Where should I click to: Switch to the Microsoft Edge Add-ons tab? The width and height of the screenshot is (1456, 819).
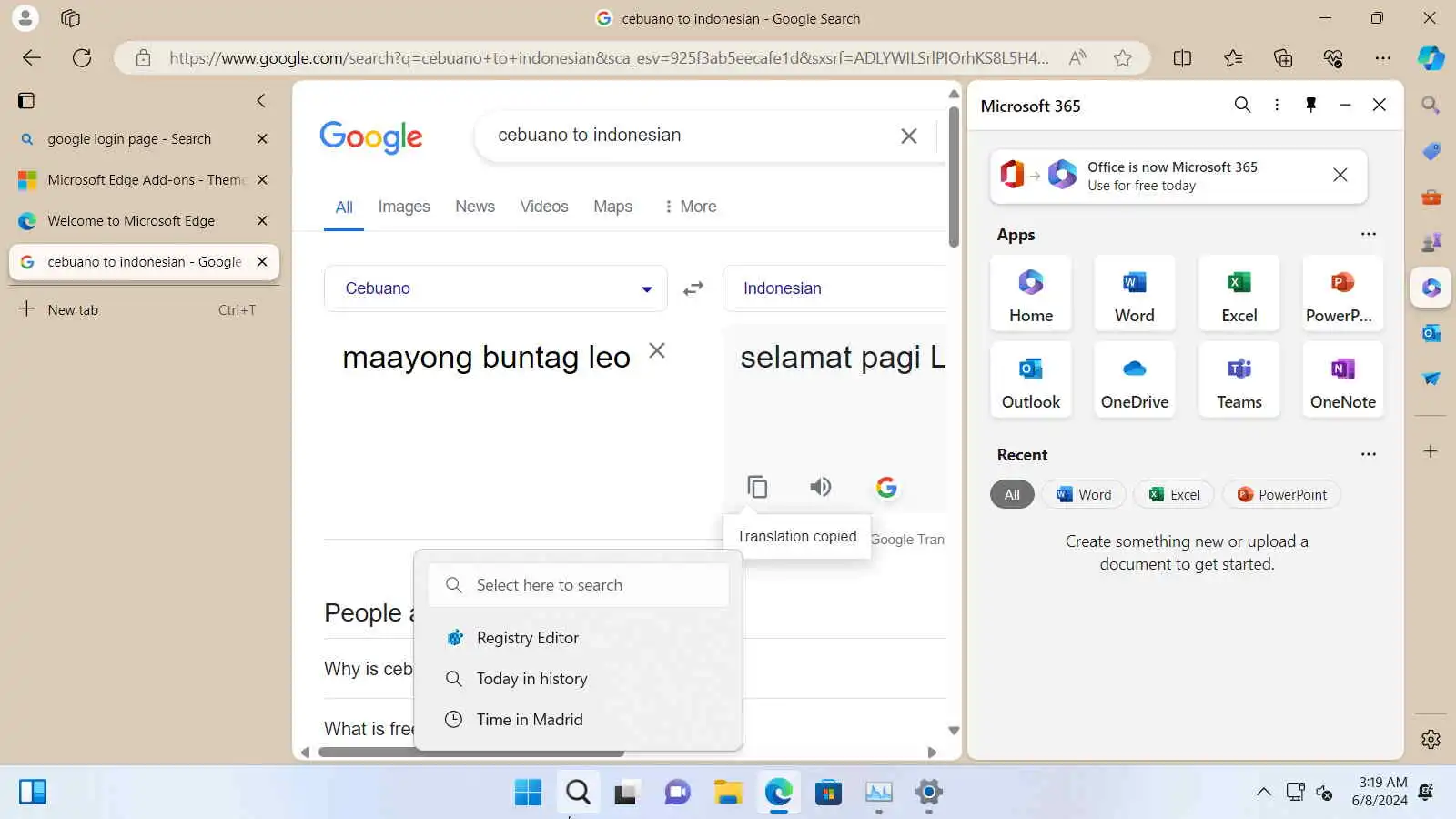pyautogui.click(x=146, y=180)
